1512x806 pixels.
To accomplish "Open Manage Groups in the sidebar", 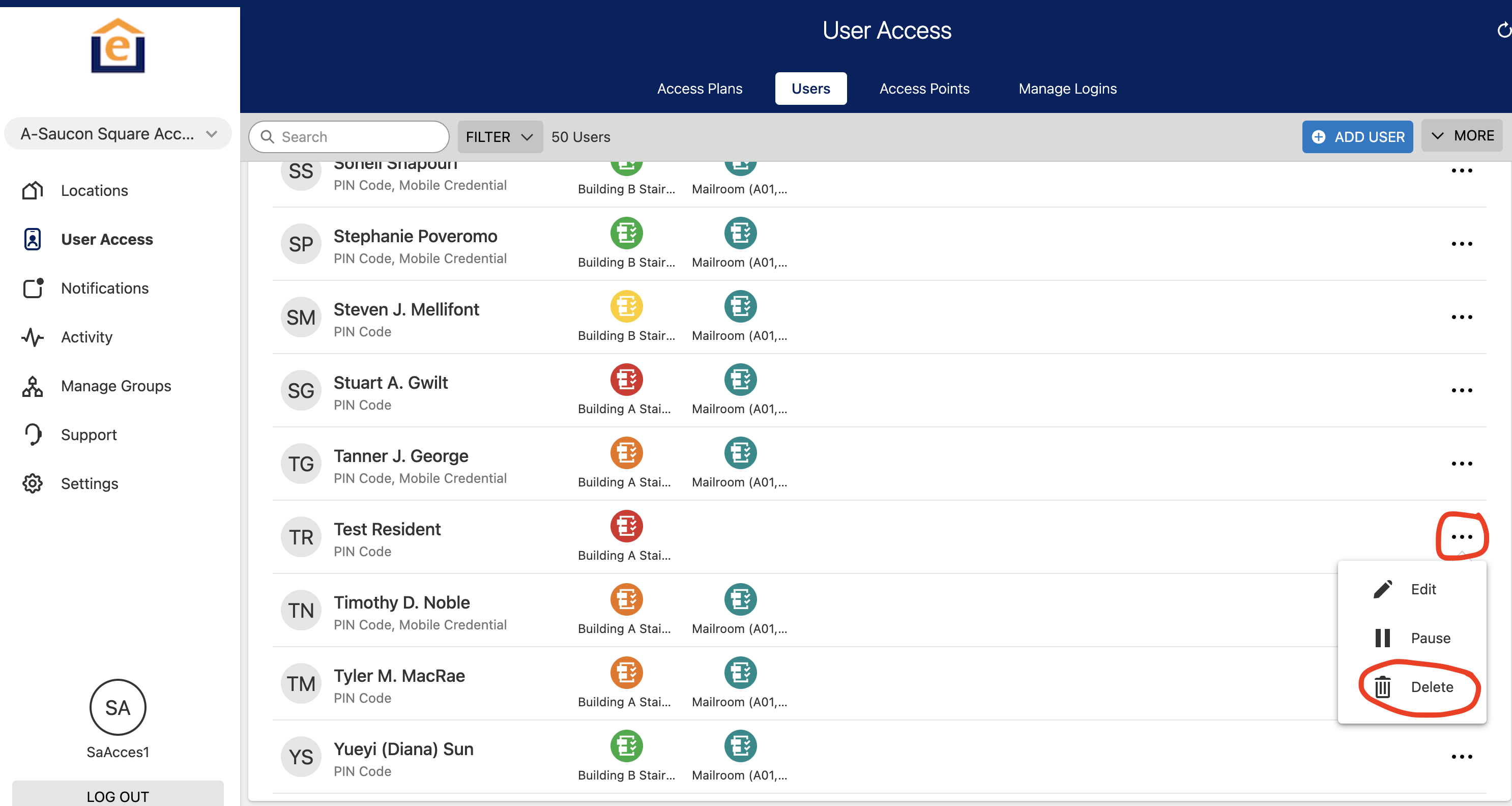I will click(x=115, y=386).
